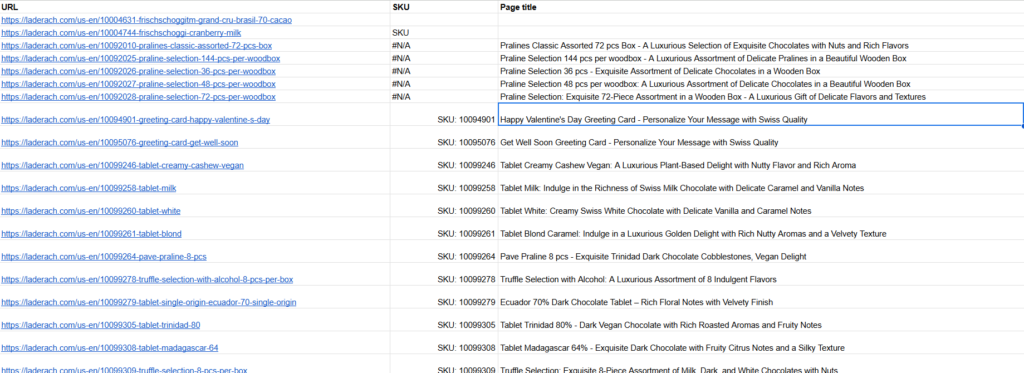Select the Tablet Milk page title cell
The width and height of the screenshot is (1024, 373).
(x=761, y=183)
